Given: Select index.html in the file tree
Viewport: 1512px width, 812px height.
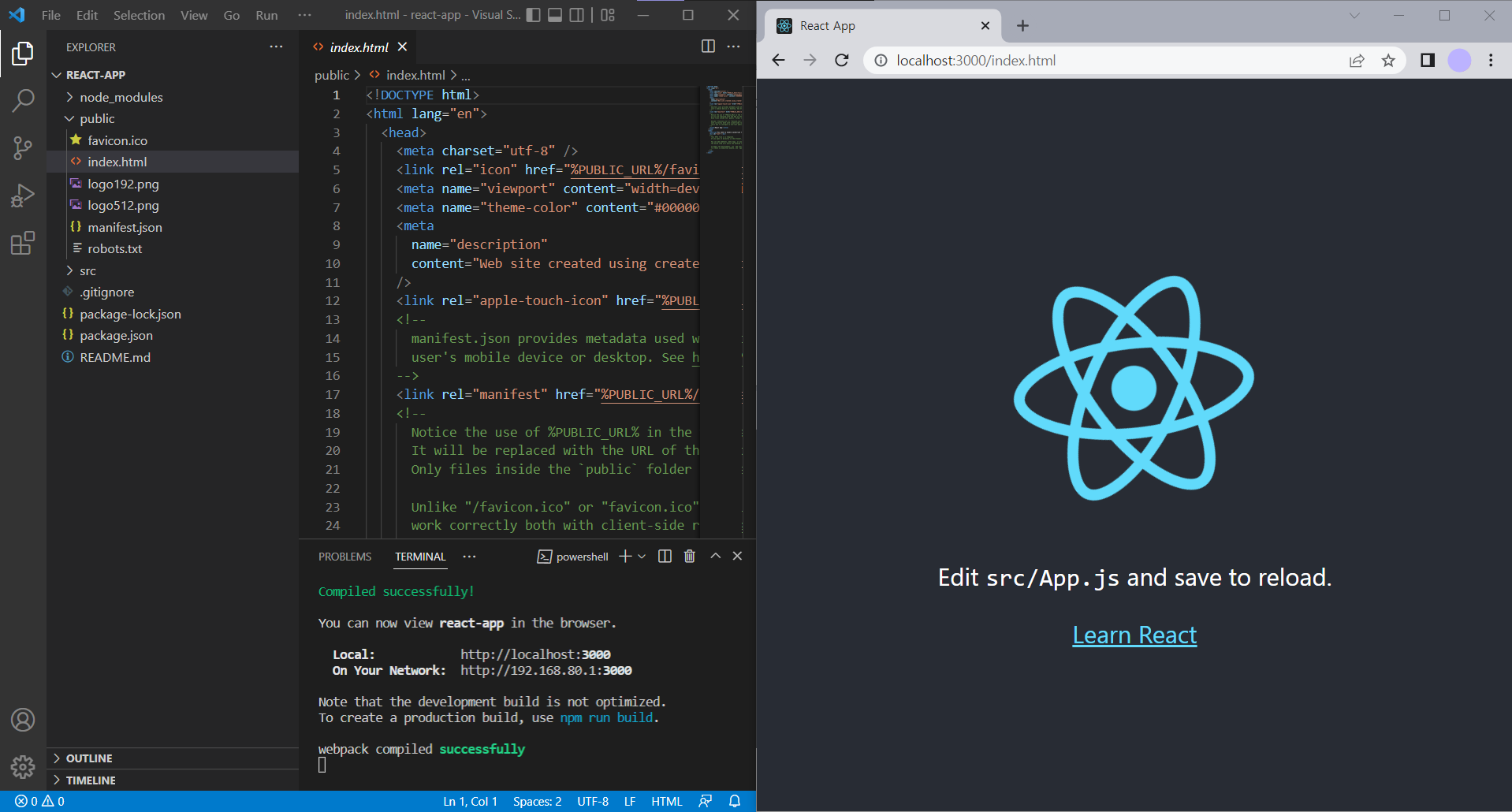Looking at the screenshot, I should [x=173, y=162].
